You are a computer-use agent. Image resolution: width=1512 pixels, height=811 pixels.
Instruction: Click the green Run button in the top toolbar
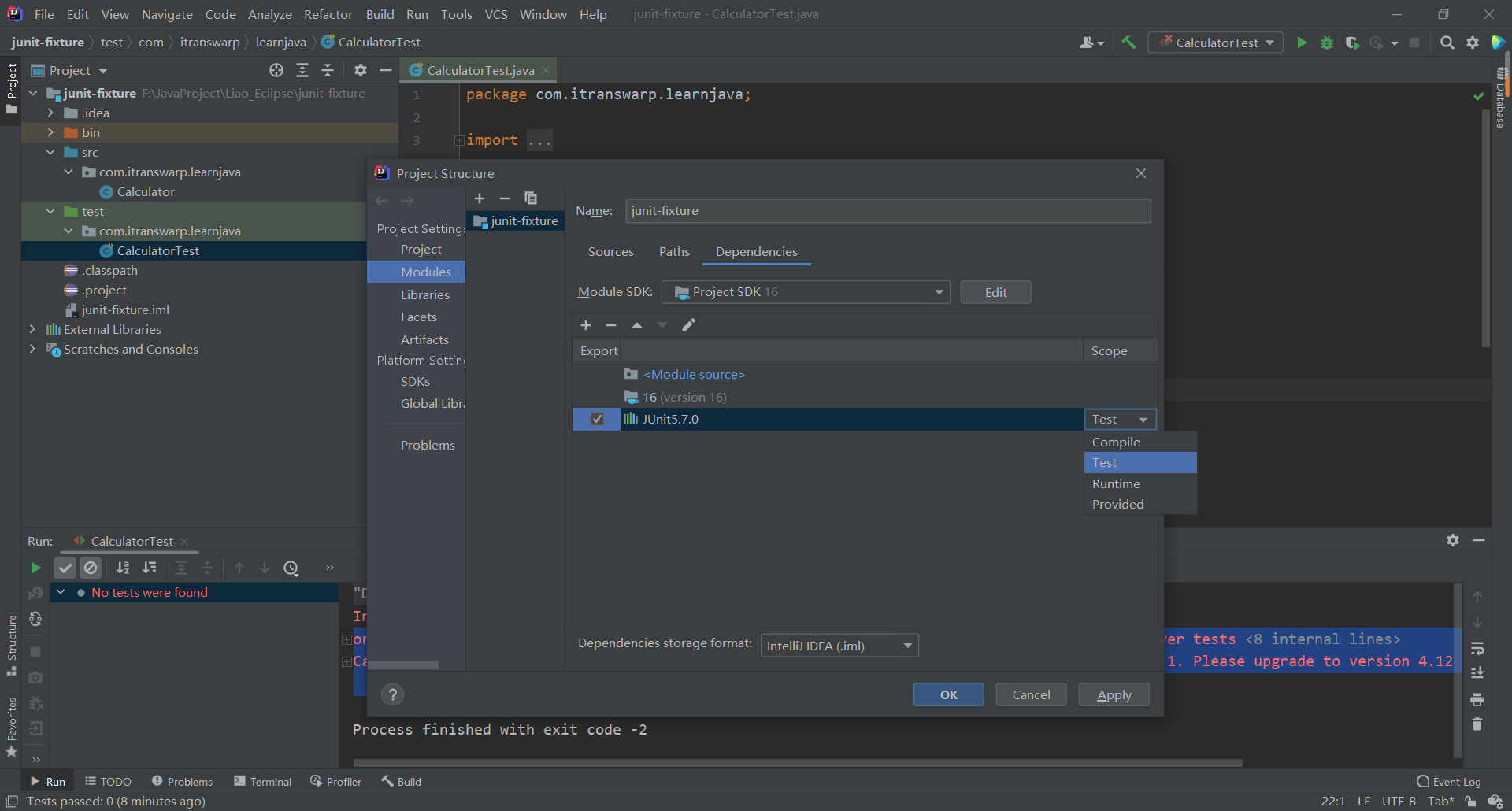click(1302, 43)
